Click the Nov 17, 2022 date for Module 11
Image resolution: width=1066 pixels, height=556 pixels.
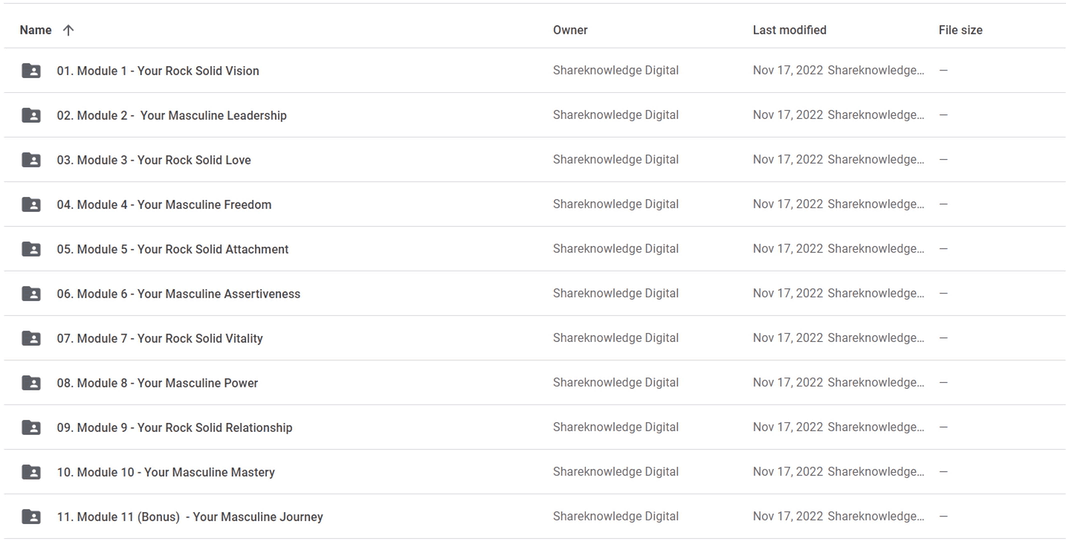pos(787,517)
